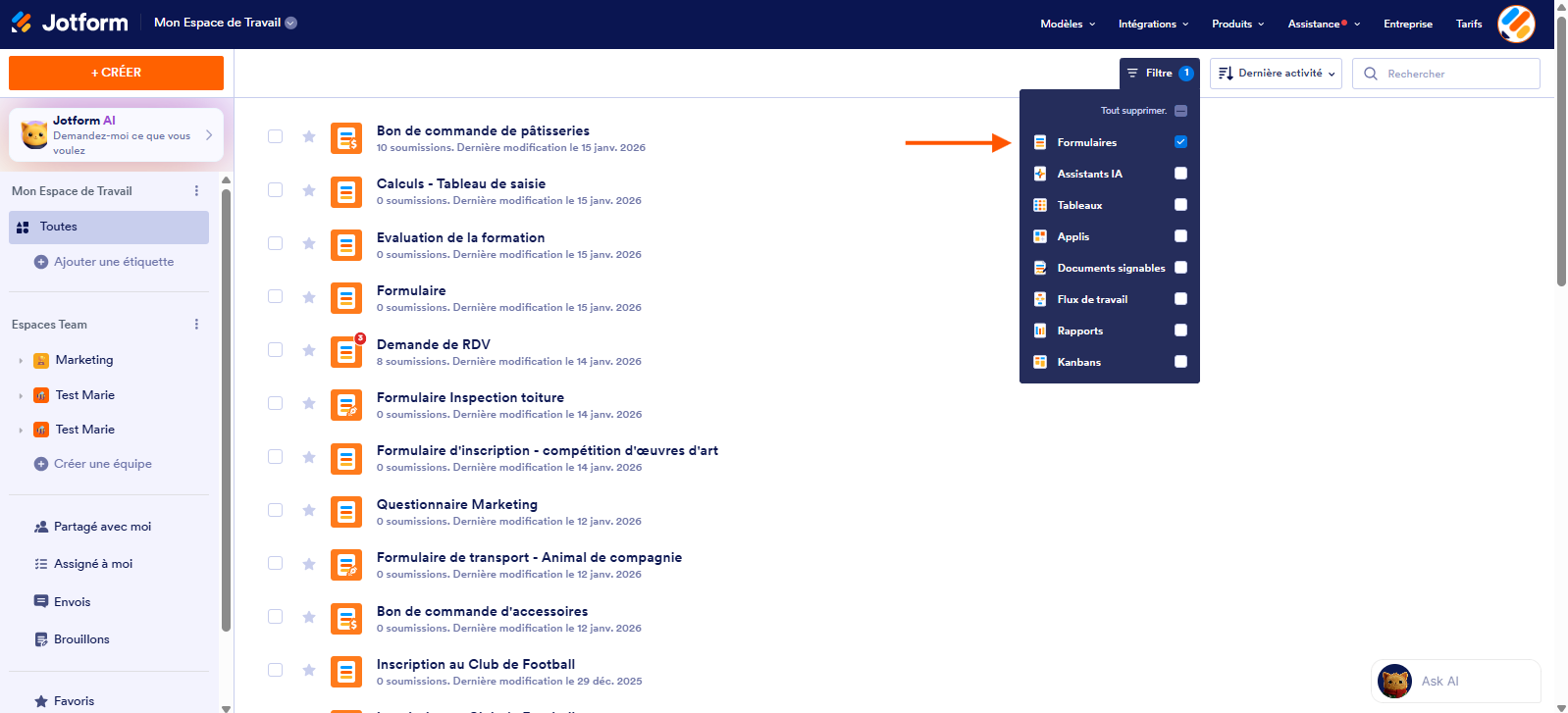Click the Marketing team icon

(41, 361)
